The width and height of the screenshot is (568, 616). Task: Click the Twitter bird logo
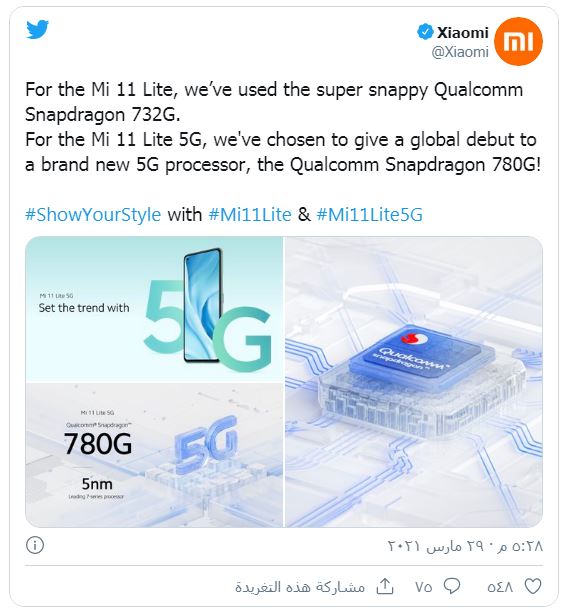click(37, 29)
